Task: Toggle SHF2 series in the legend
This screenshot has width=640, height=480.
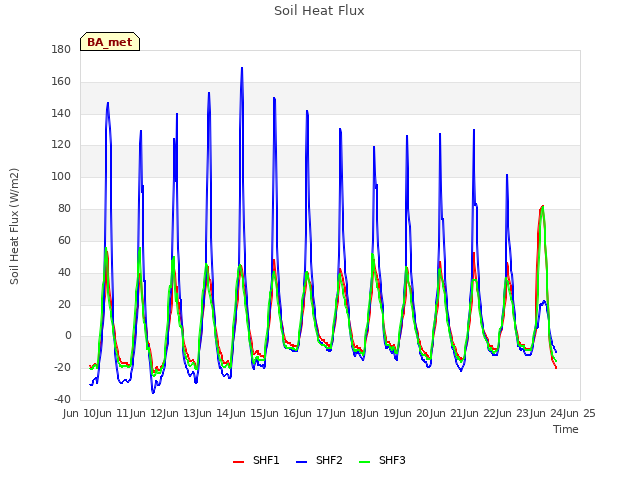Action: [x=329, y=460]
